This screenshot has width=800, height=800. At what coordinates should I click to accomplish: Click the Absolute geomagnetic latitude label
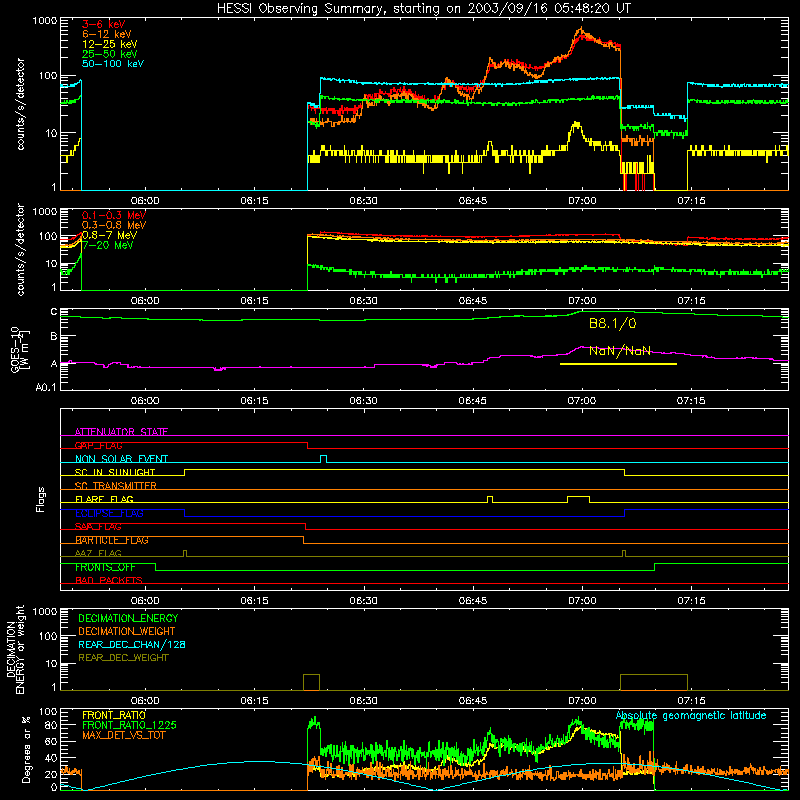691,716
